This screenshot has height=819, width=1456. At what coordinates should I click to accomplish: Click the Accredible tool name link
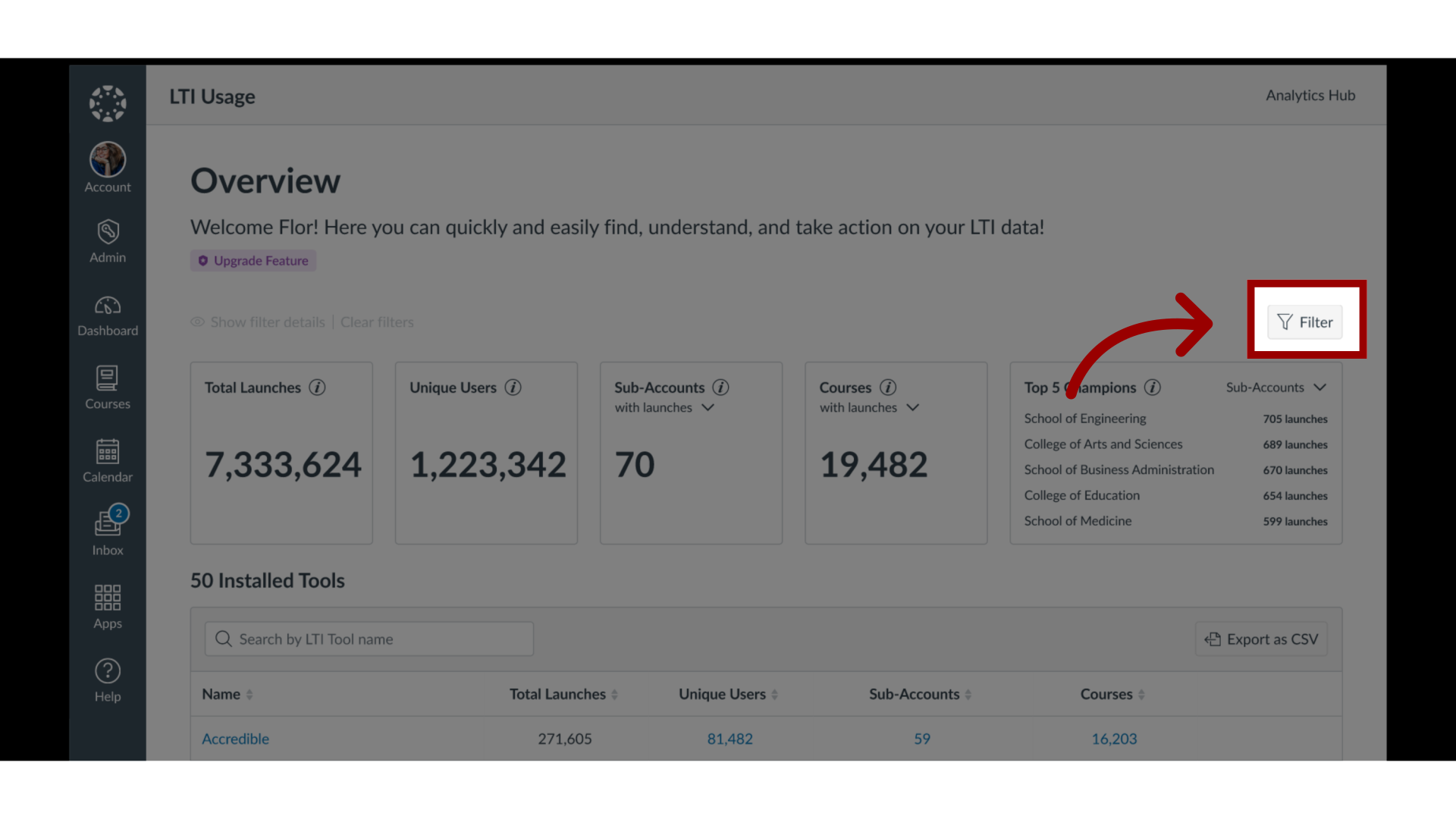tap(235, 738)
